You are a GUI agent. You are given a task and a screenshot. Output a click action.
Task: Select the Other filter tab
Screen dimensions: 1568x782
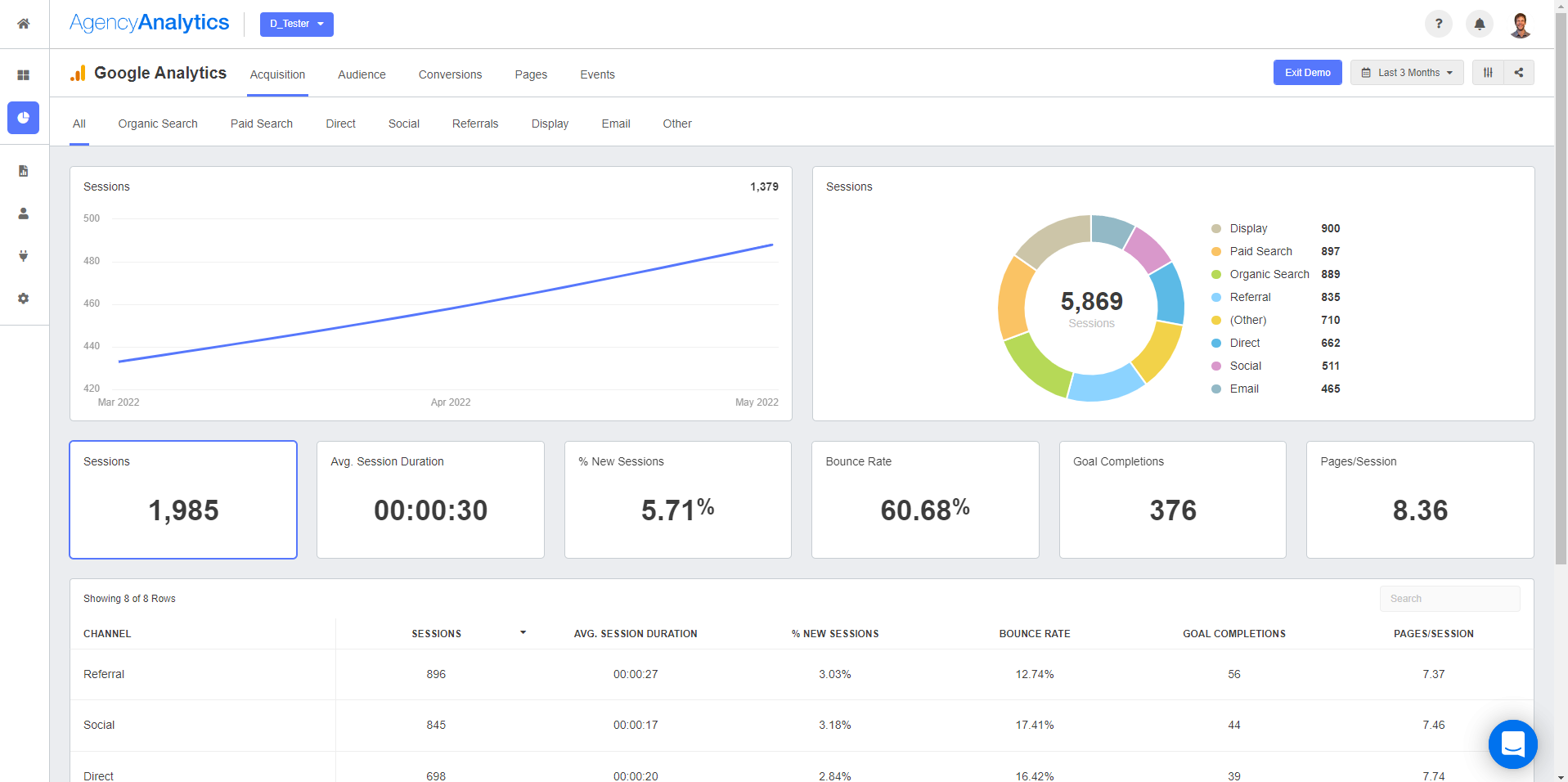[677, 124]
